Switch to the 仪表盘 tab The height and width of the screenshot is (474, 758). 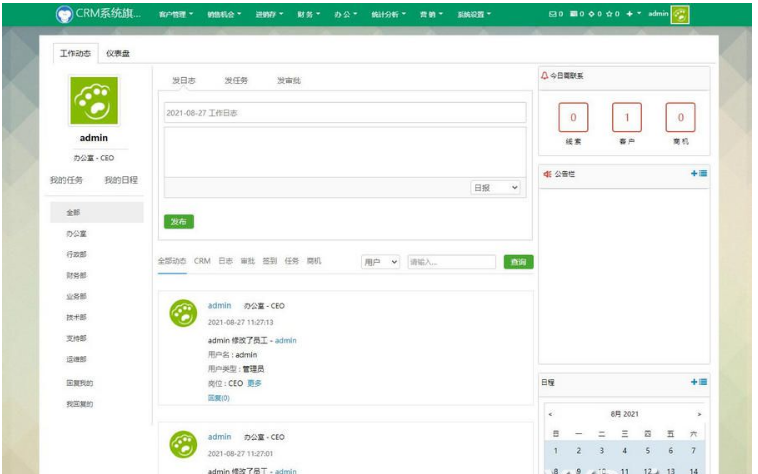tap(118, 53)
